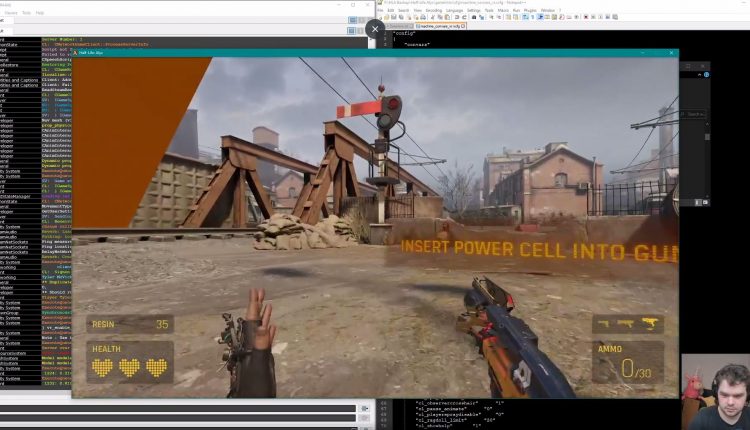Open the File menu in Notepad++

380,11
